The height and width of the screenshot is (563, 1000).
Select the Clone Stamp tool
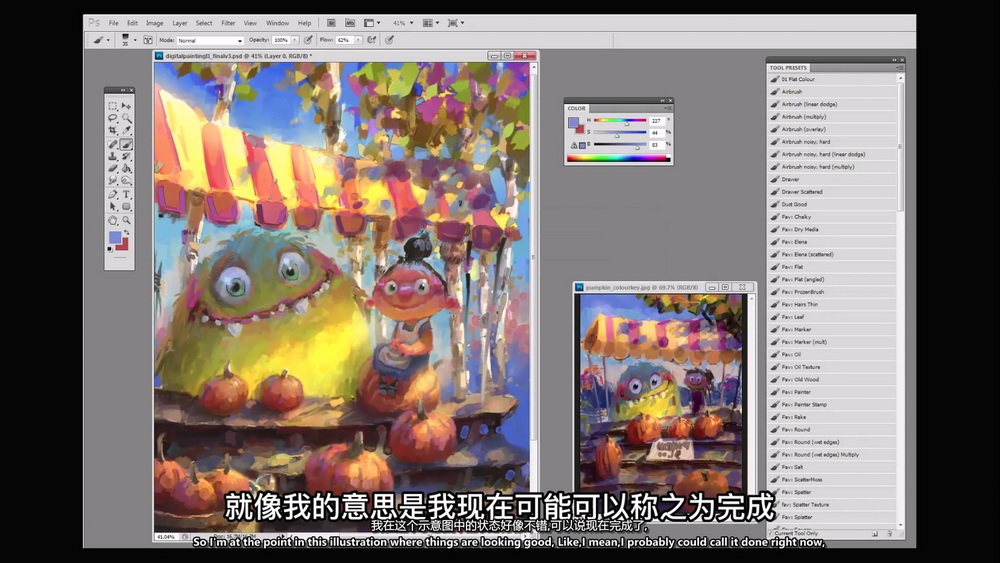click(x=113, y=156)
